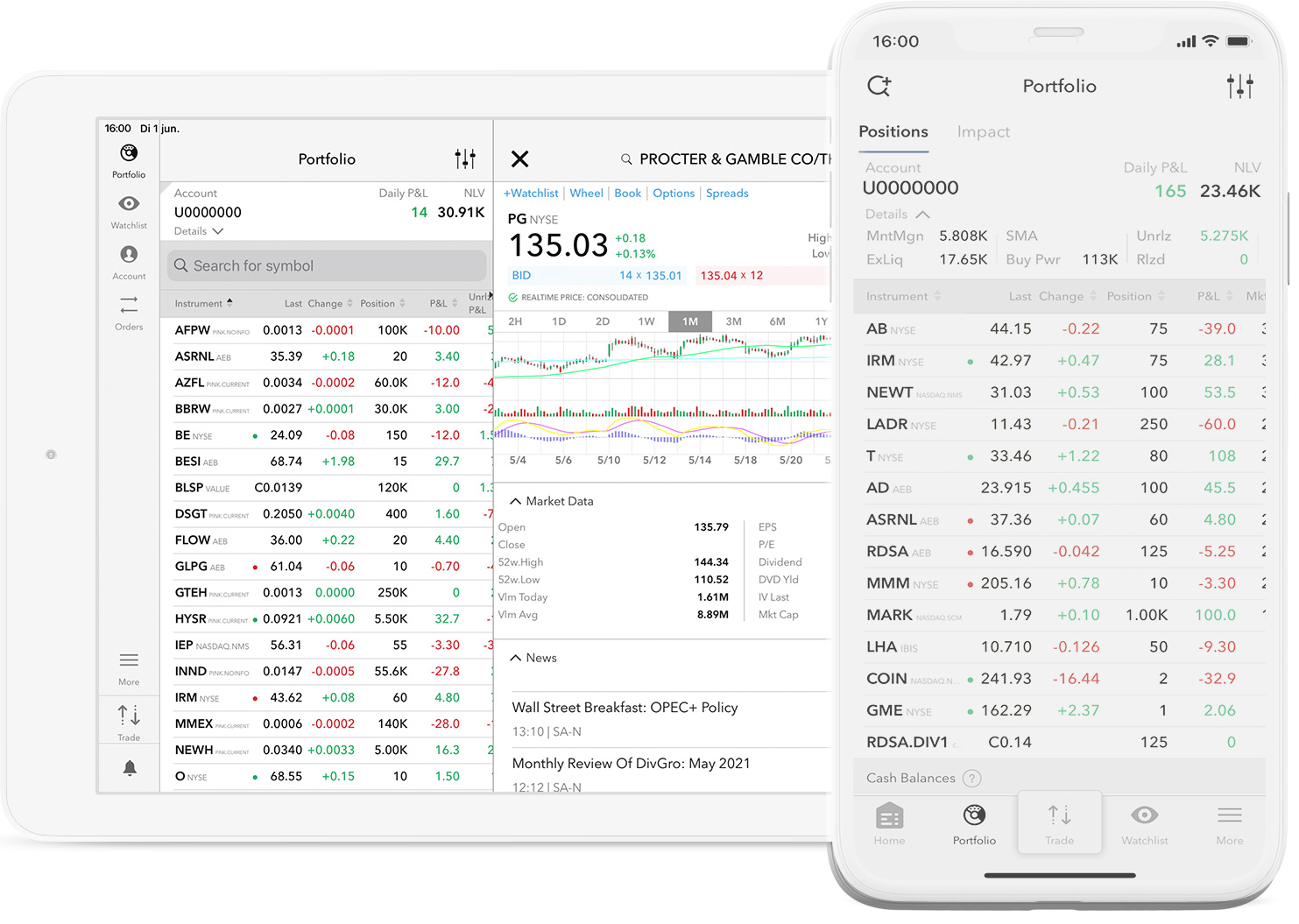The width and height of the screenshot is (1299, 924).
Task: Close the Procter & Gamble quote panel
Action: click(520, 159)
